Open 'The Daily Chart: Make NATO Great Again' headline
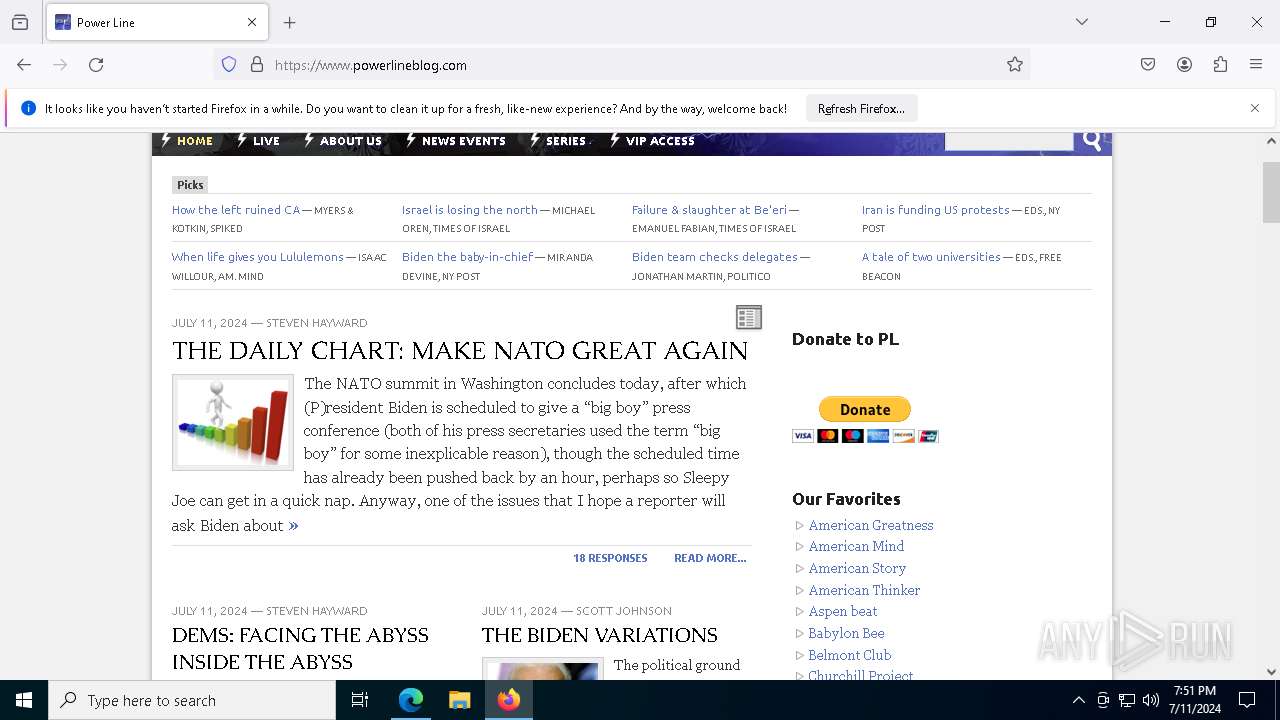 [x=460, y=351]
